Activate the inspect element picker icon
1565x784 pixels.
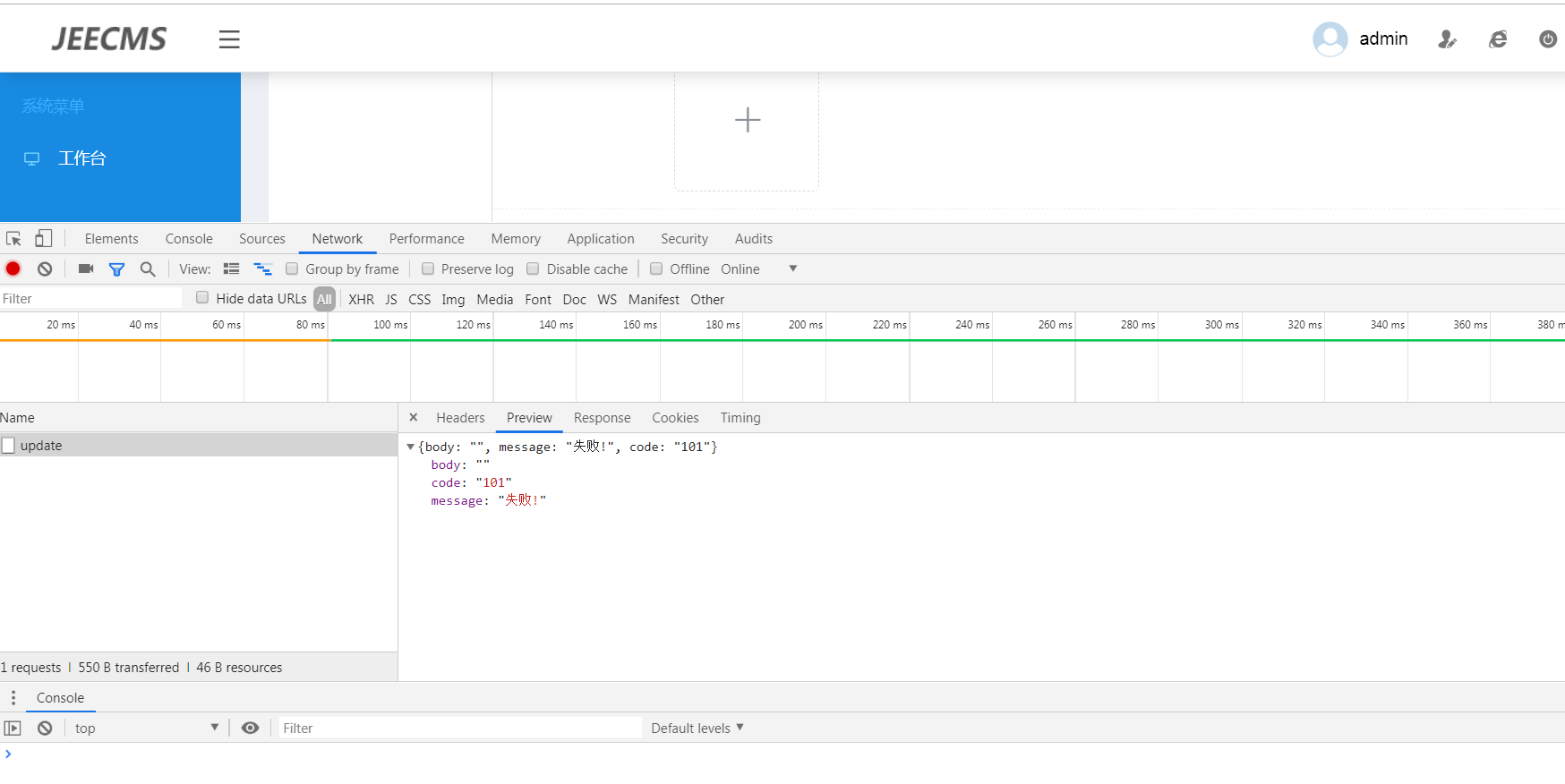(x=13, y=239)
